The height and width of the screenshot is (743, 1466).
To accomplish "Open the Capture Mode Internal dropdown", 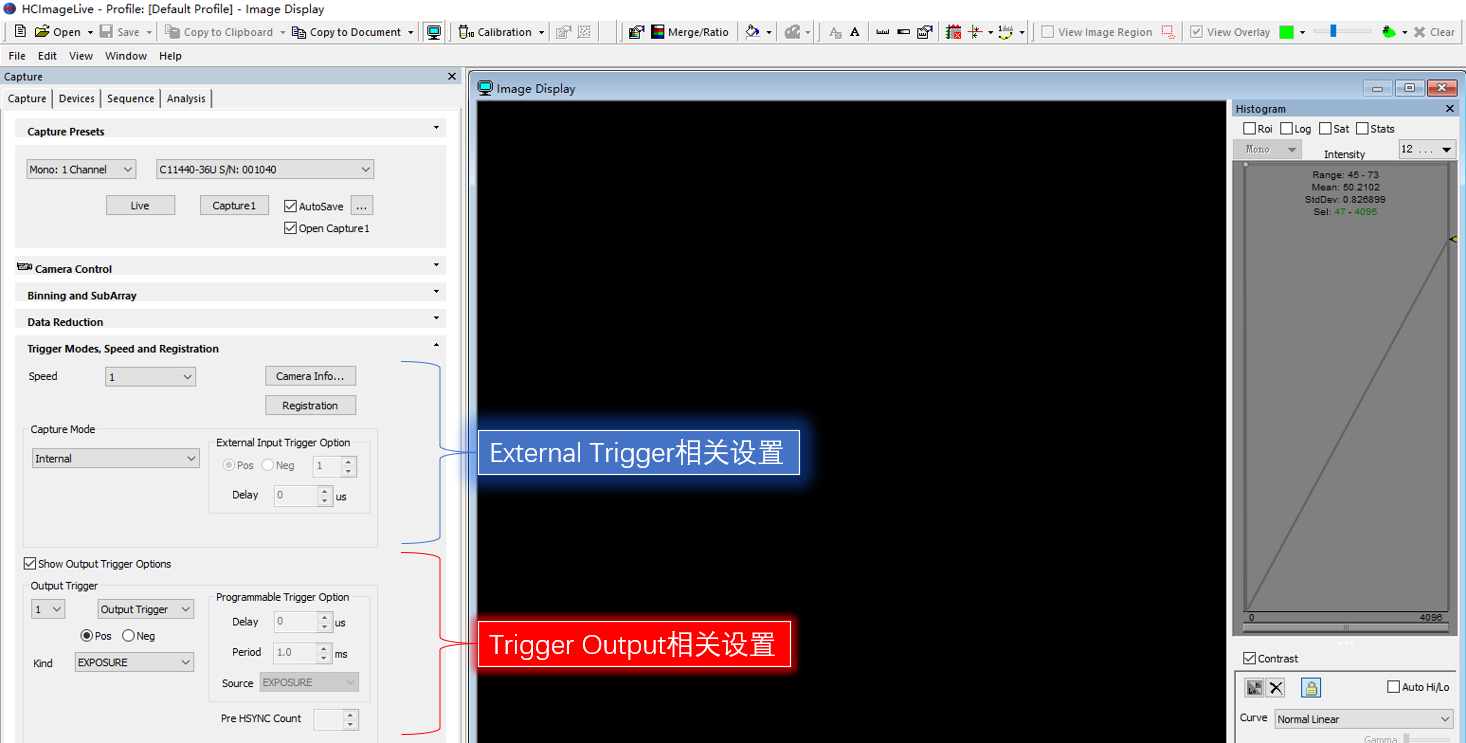I will [116, 459].
